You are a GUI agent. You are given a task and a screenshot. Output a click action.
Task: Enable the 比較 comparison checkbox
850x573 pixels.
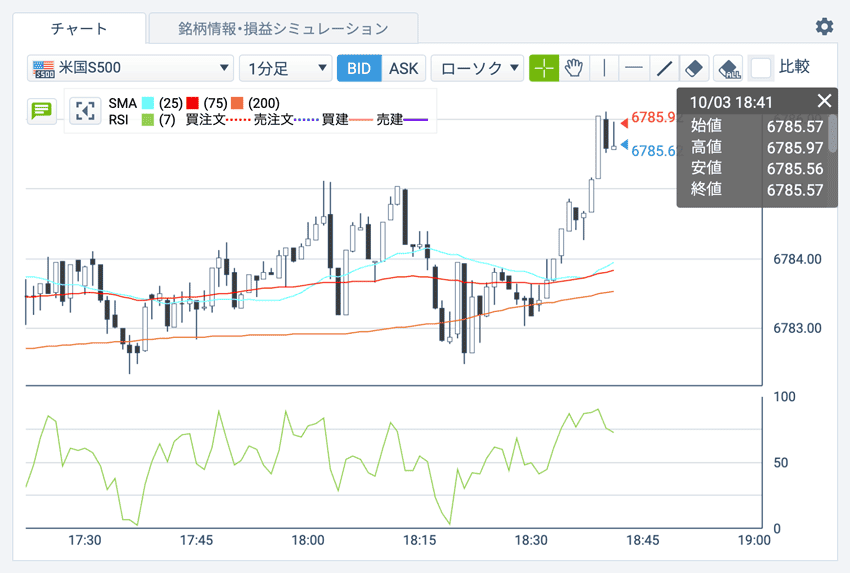[x=762, y=68]
